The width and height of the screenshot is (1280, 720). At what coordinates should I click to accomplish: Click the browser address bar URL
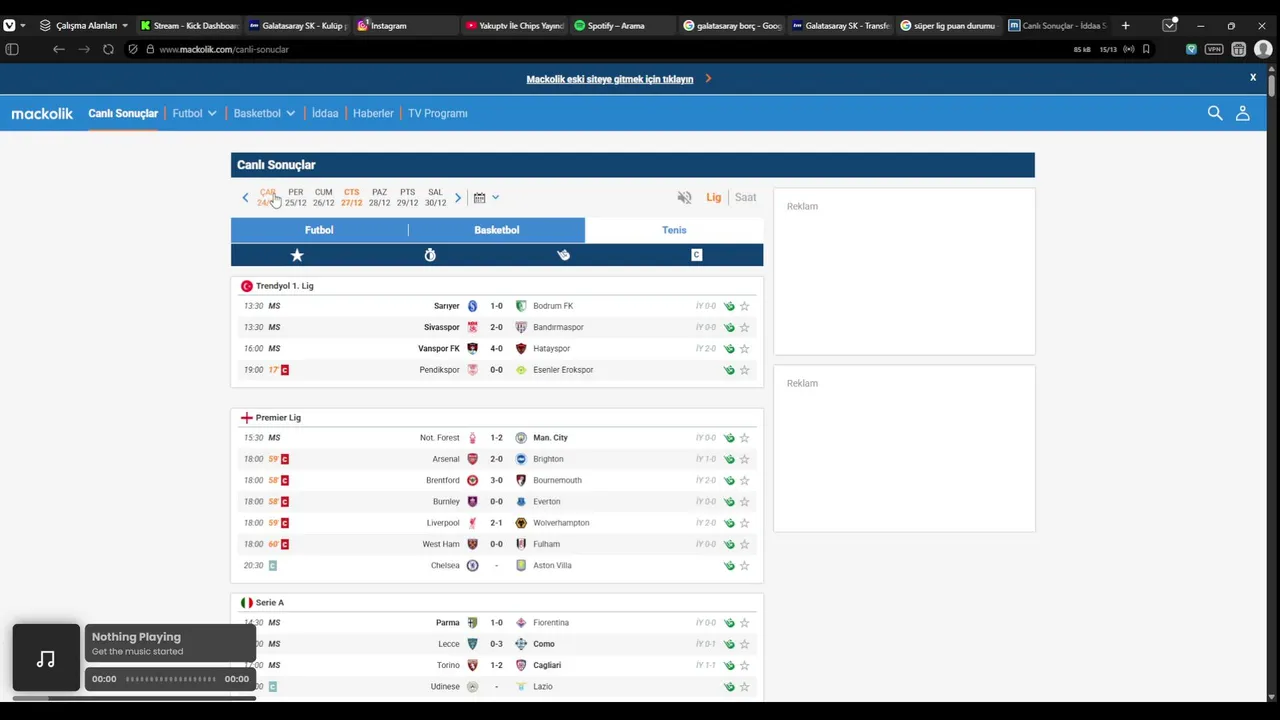(x=224, y=49)
